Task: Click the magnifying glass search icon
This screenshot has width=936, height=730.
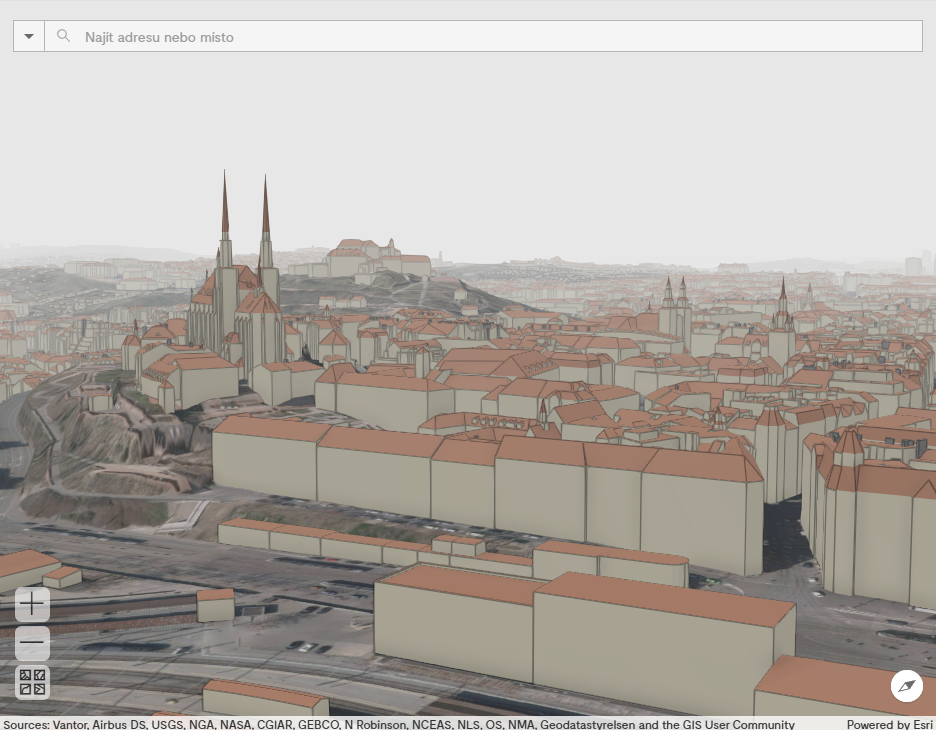Action: pyautogui.click(x=63, y=35)
